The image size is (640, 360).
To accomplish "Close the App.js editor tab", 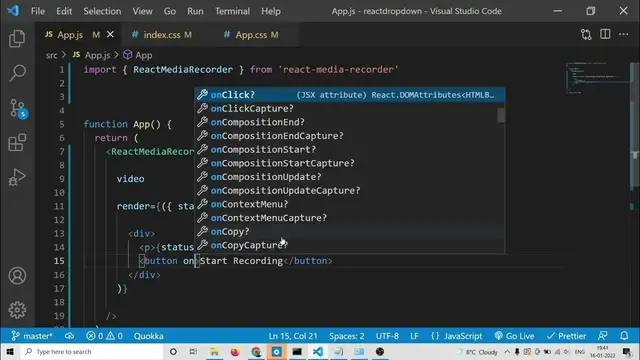I will 110,35.
